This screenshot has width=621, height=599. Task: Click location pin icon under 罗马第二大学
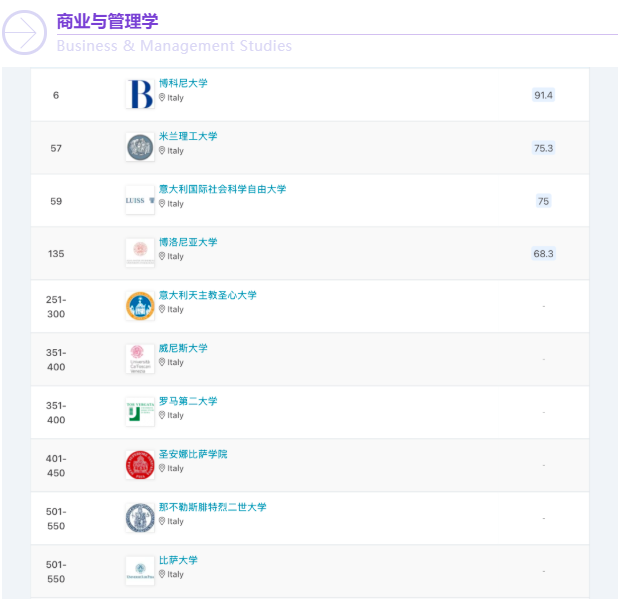[x=162, y=415]
